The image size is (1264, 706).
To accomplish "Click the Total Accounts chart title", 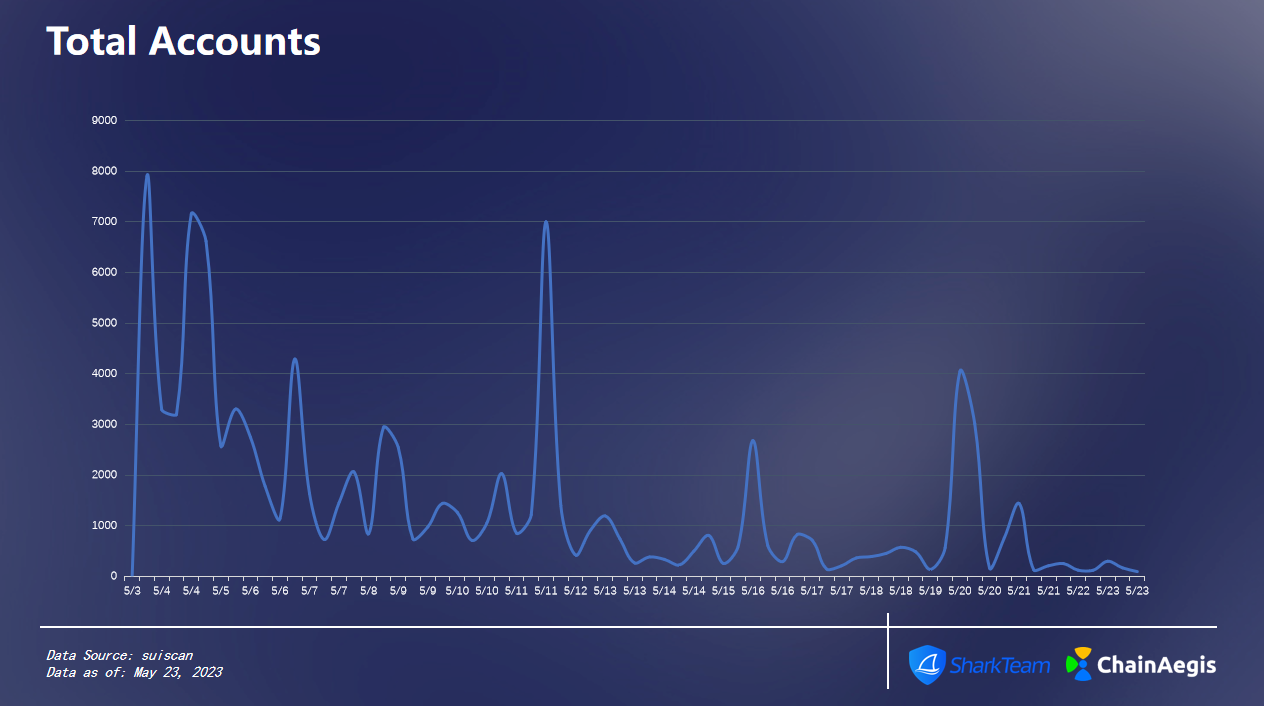I will coord(183,41).
